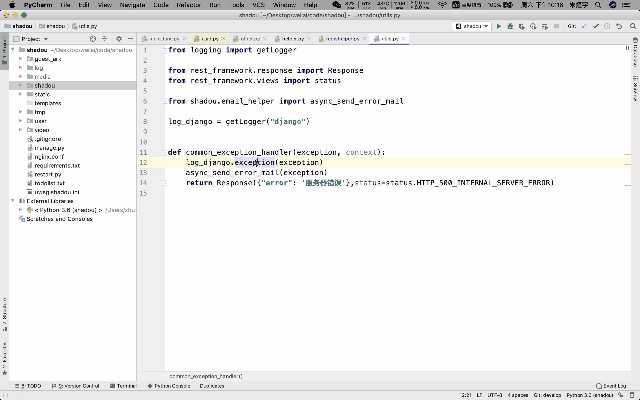The image size is (640, 400).
Task: Select nginx.conf in project tree
Action: pyautogui.click(x=49, y=156)
